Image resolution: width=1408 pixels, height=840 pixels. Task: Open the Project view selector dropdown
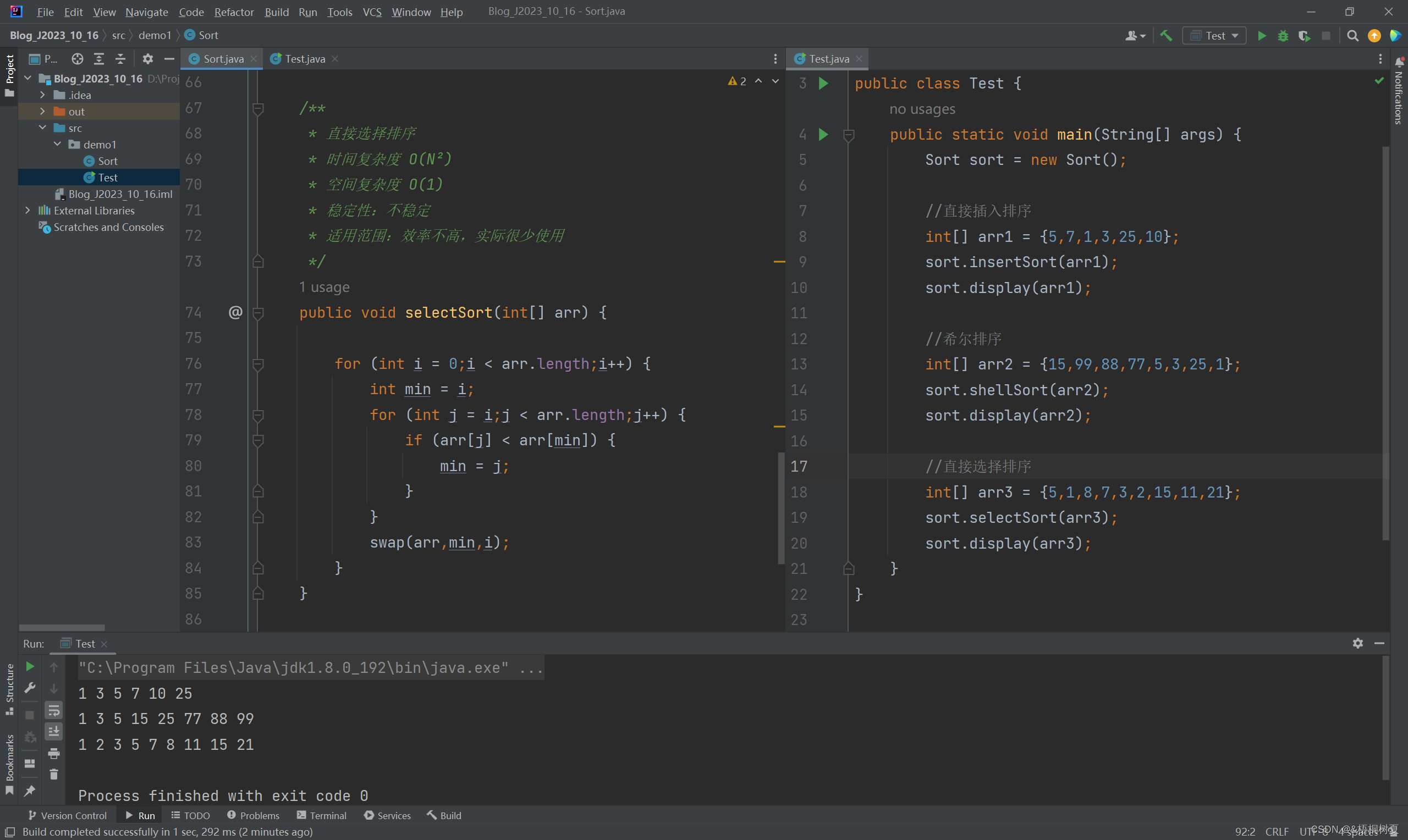(43, 59)
